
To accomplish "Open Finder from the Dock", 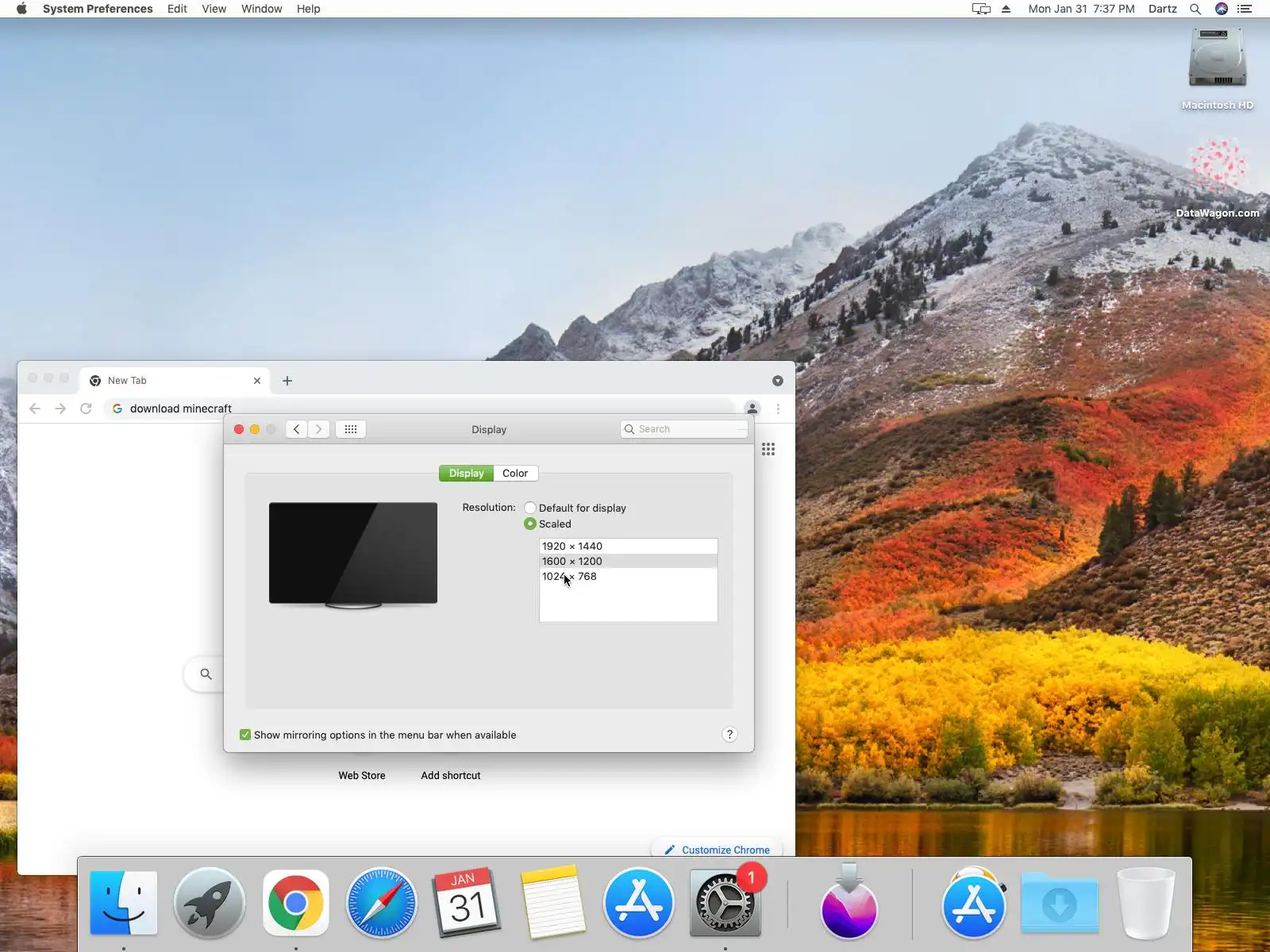I will click(x=124, y=903).
